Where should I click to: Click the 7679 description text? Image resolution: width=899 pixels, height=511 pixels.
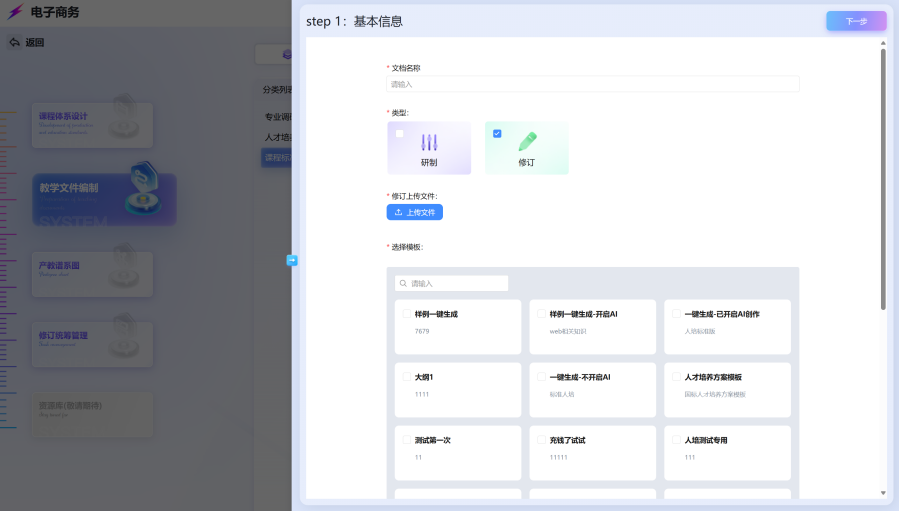click(422, 331)
